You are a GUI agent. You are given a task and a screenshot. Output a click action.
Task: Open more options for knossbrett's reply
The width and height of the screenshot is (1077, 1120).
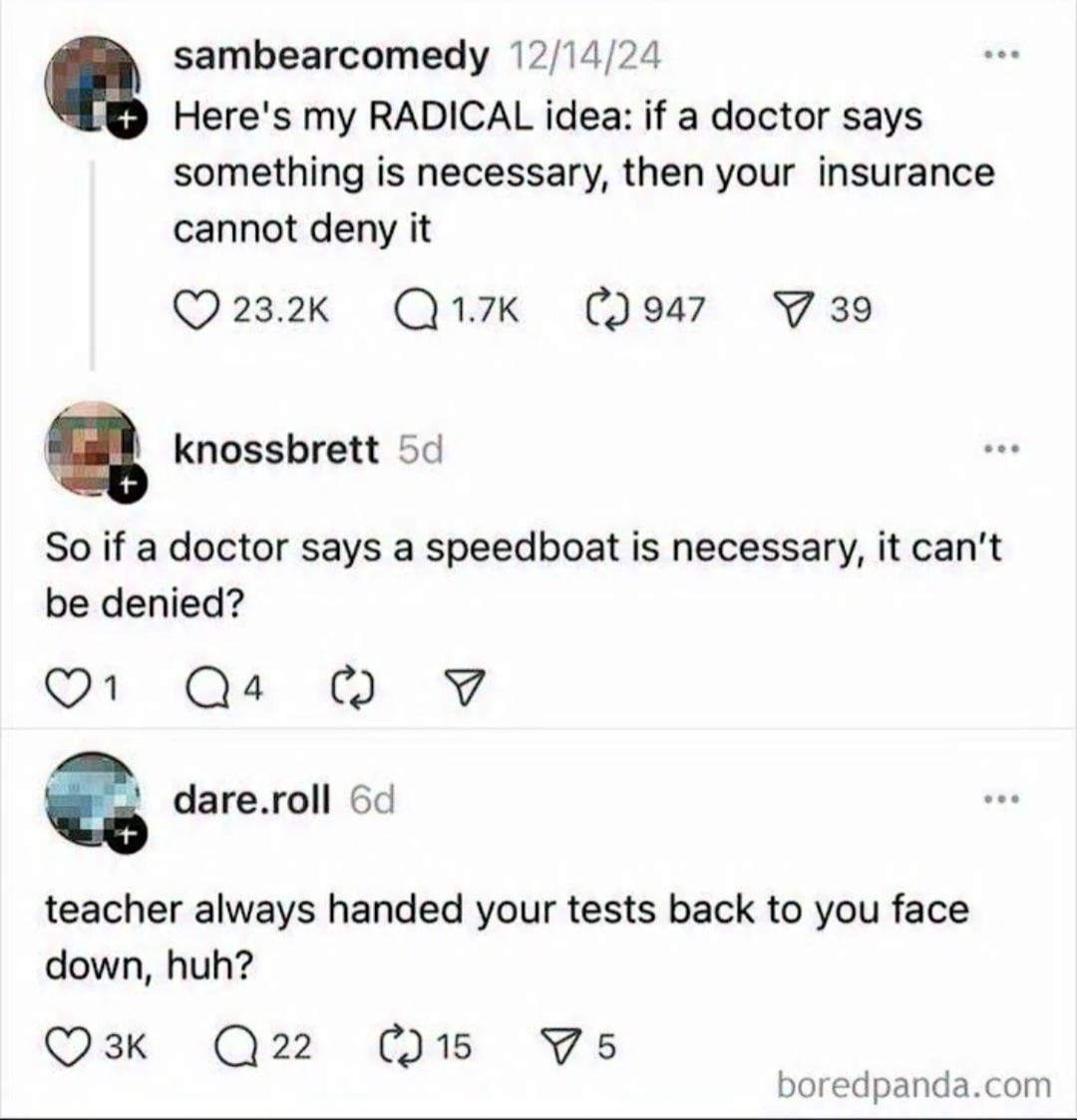pyautogui.click(x=1000, y=450)
